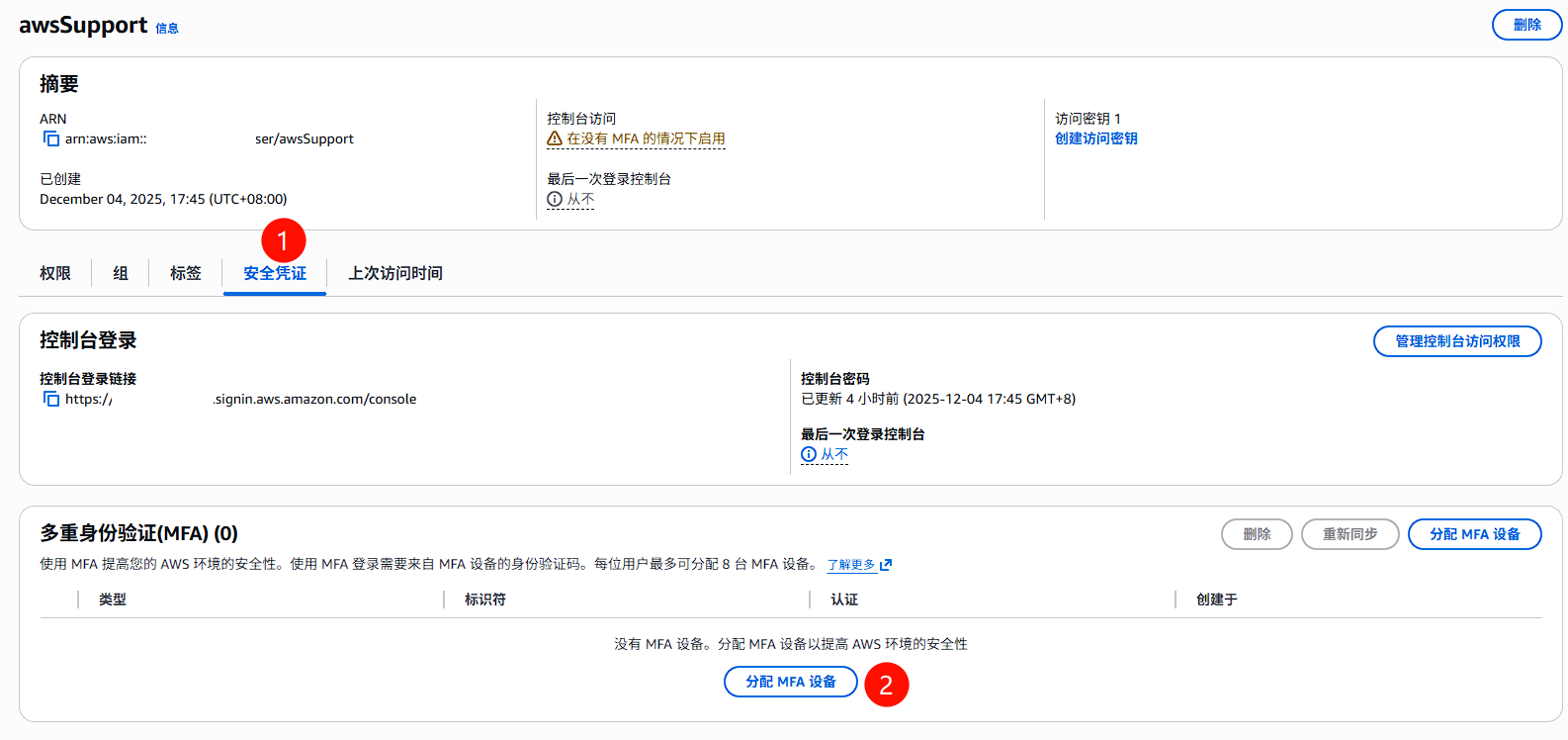Image resolution: width=1568 pixels, height=740 pixels.
Task: Click the 控制台访问 label in summary
Action: pyautogui.click(x=581, y=119)
